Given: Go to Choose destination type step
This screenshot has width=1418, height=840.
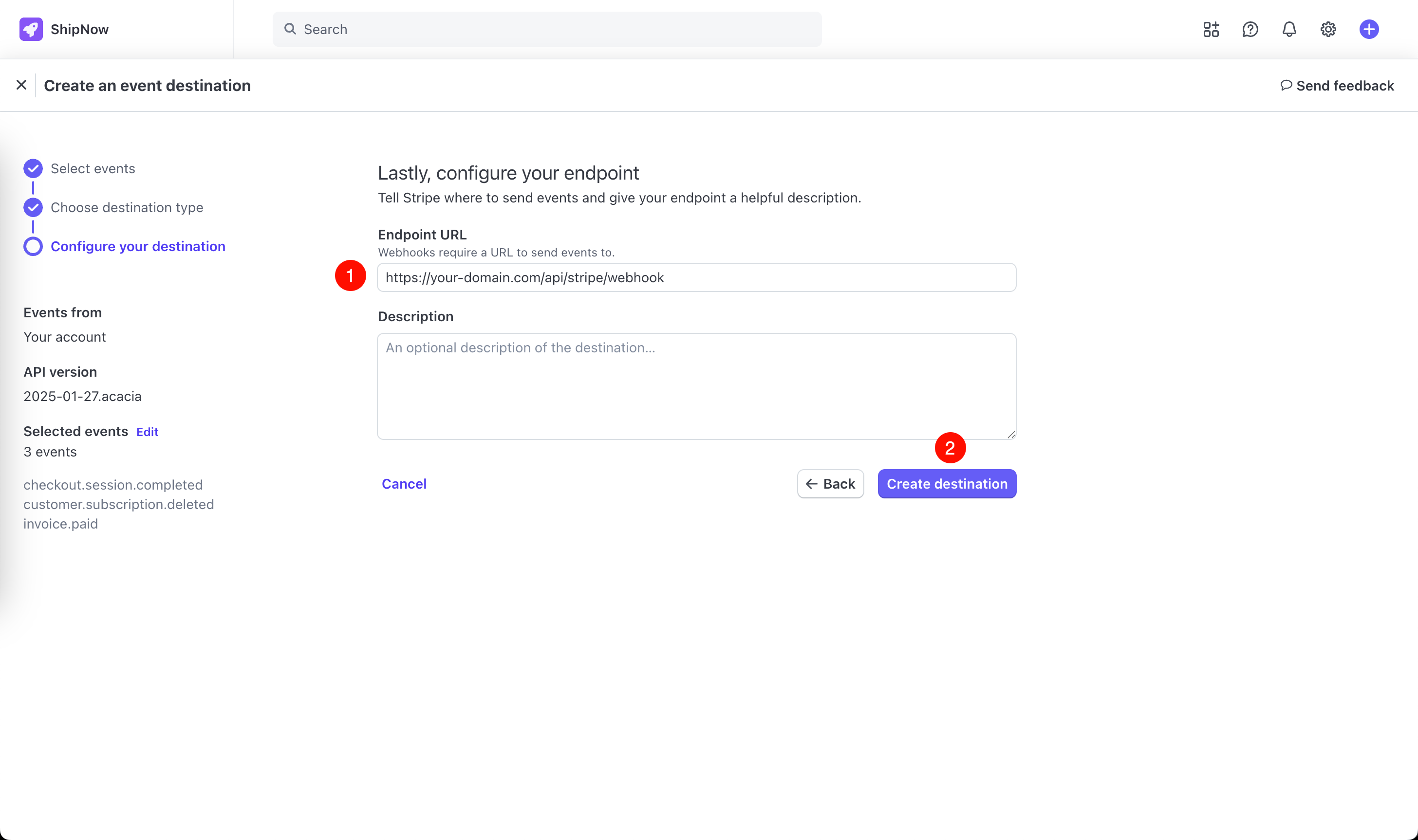Looking at the screenshot, I should point(126,208).
